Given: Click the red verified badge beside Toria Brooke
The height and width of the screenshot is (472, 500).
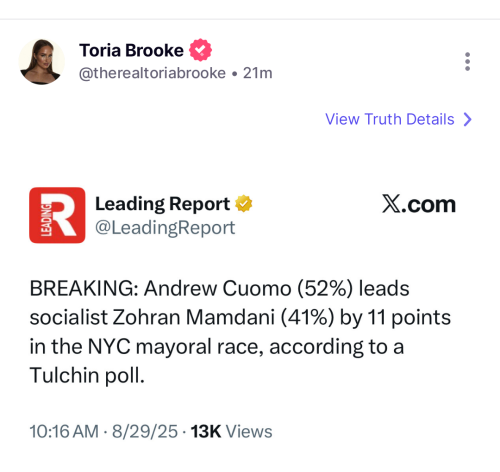Looking at the screenshot, I should pos(200,50).
